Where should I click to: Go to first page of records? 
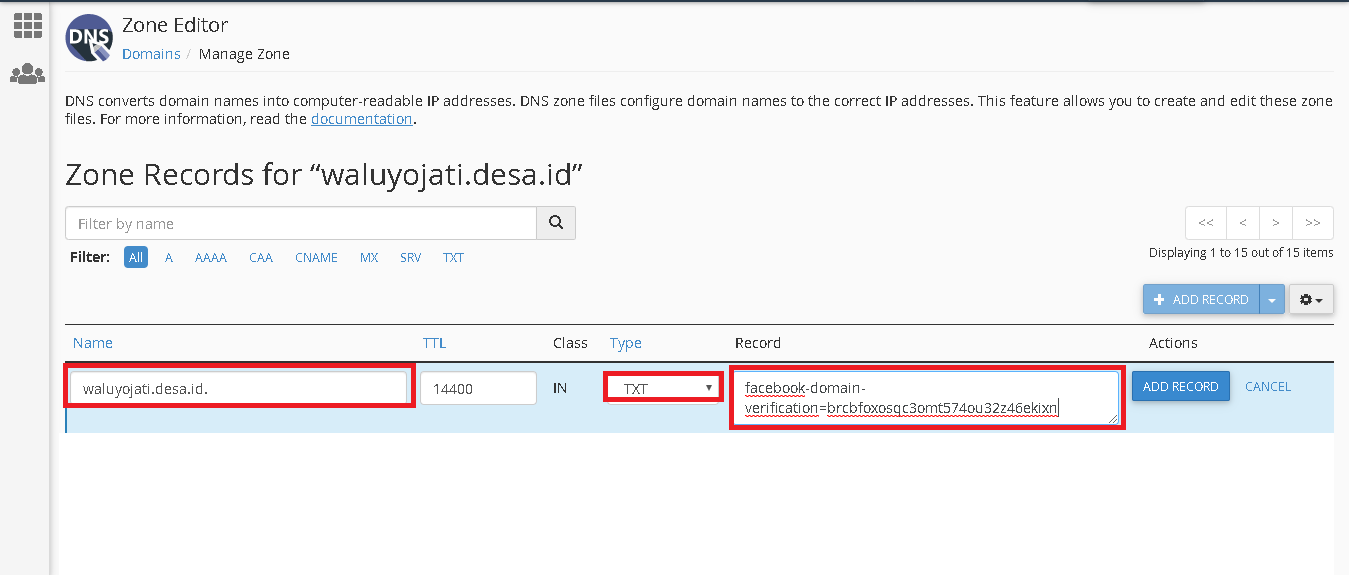coord(1206,222)
